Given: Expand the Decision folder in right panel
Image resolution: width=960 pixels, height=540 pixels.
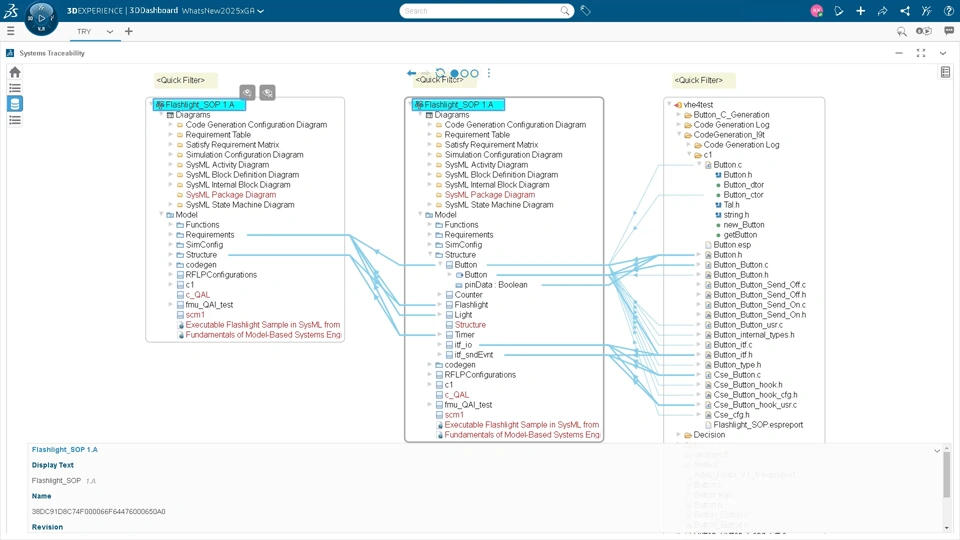Looking at the screenshot, I should point(679,435).
